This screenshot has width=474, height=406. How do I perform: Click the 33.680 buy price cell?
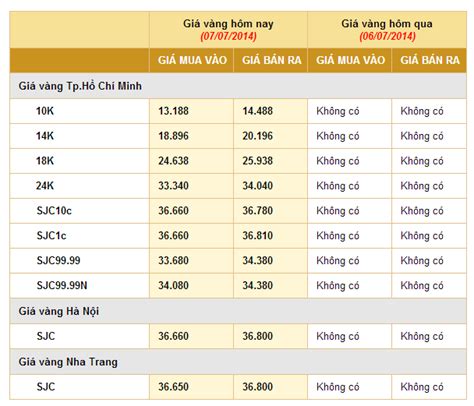(x=191, y=260)
